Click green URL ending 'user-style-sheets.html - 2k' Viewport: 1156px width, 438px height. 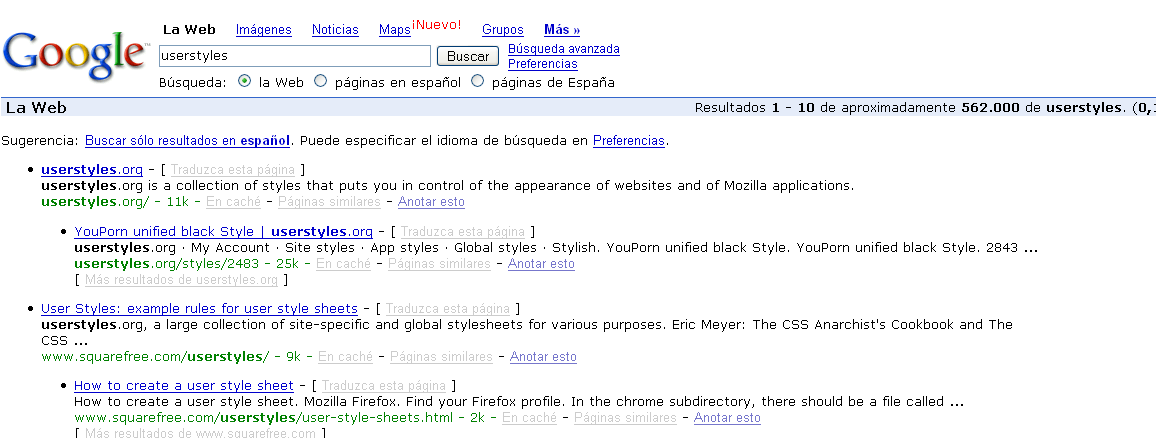(279, 417)
